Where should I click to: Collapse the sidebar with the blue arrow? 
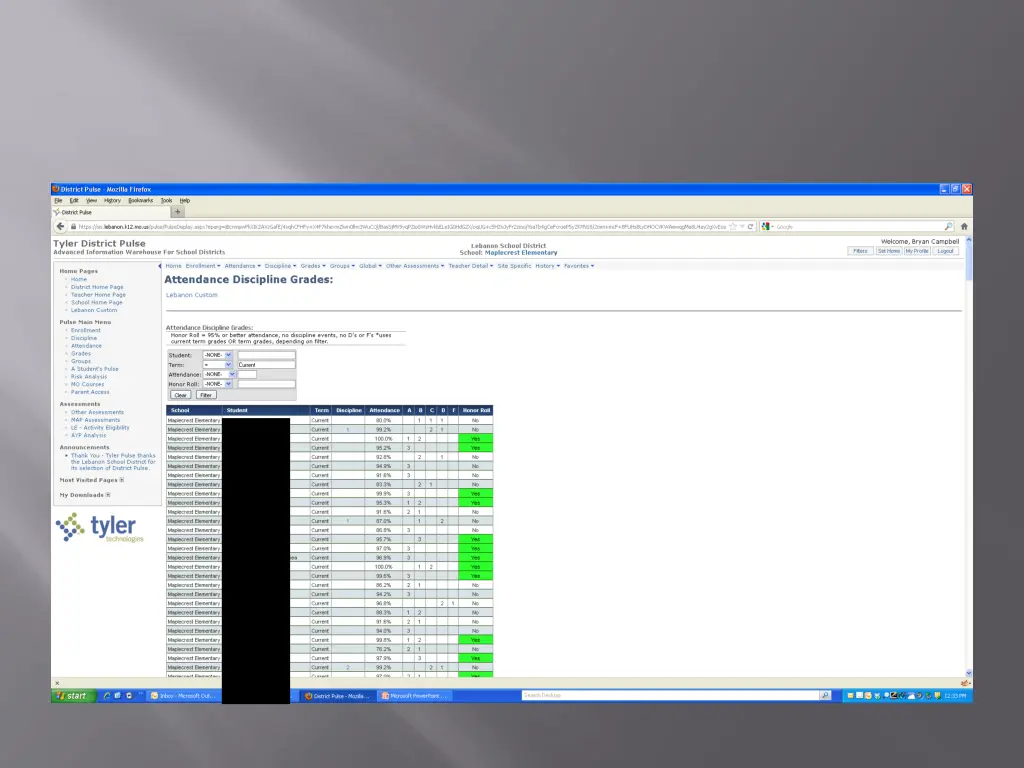click(x=160, y=266)
